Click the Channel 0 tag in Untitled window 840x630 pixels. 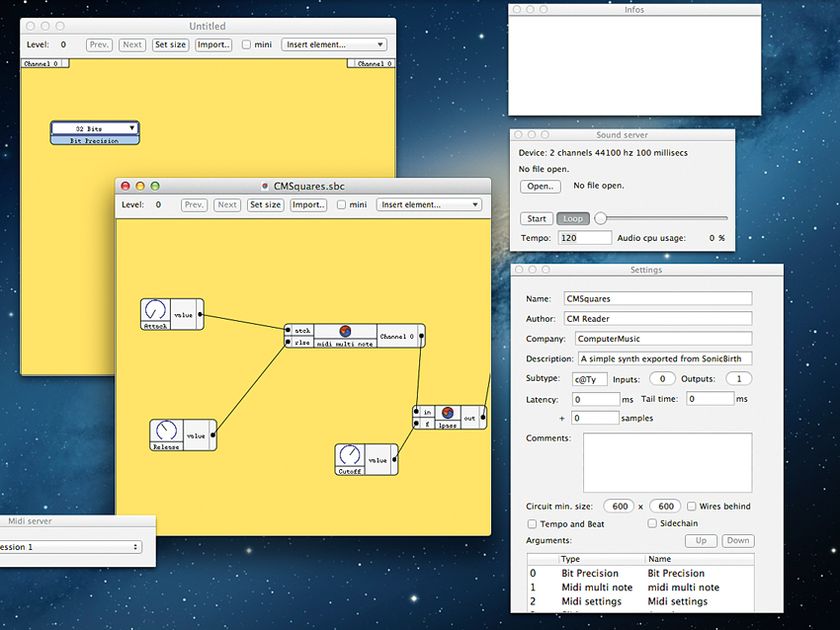tap(44, 62)
